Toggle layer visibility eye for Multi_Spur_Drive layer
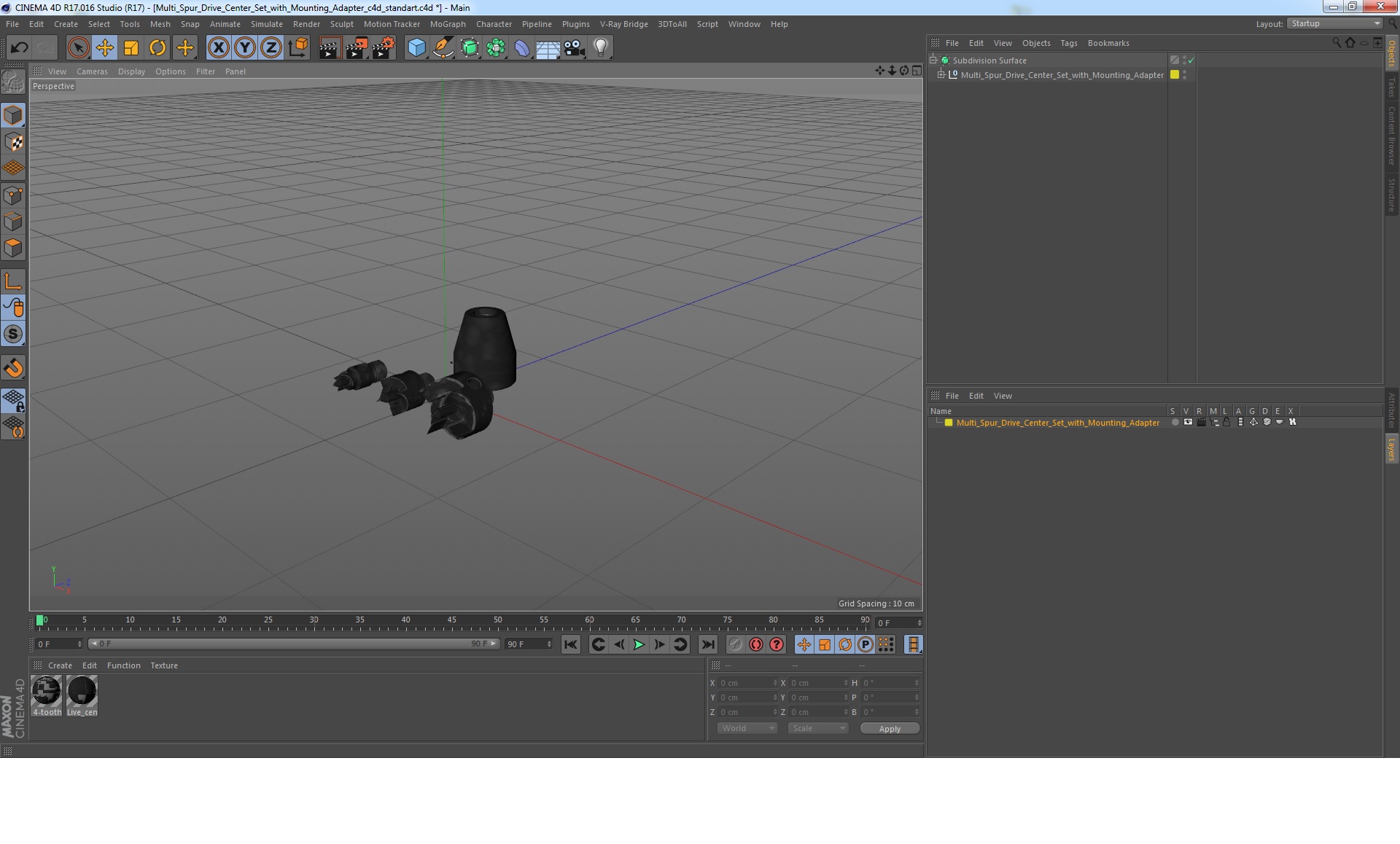Screen dimensions: 1400x844 tap(1188, 423)
